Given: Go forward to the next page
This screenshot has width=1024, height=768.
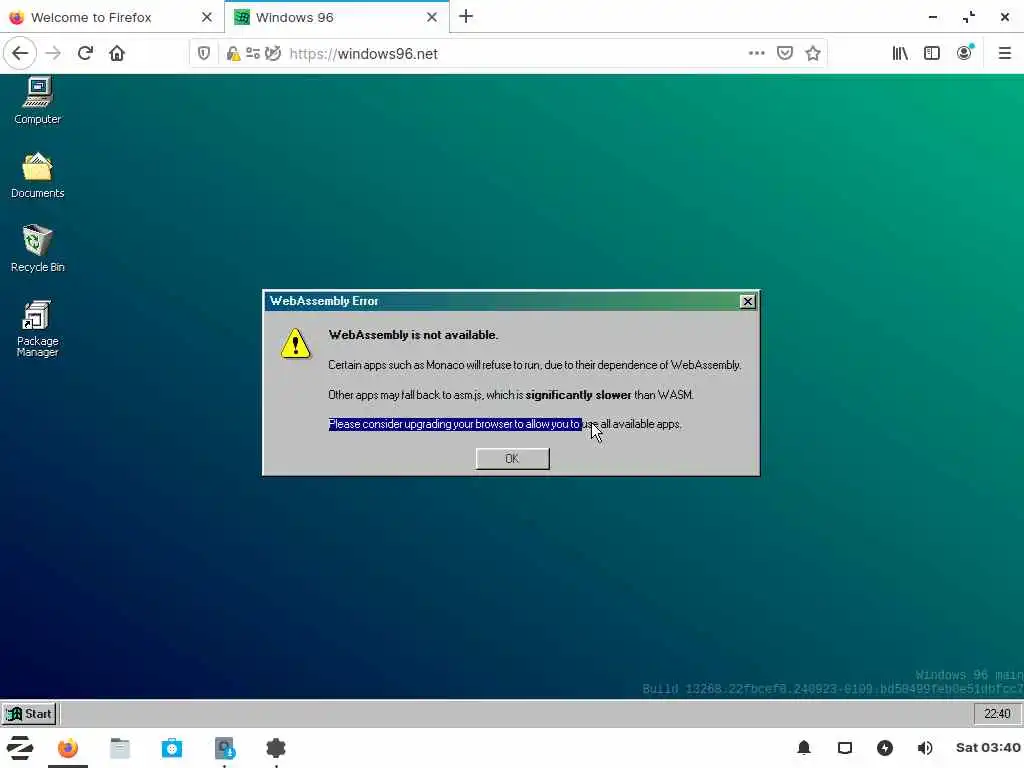Looking at the screenshot, I should [54, 54].
